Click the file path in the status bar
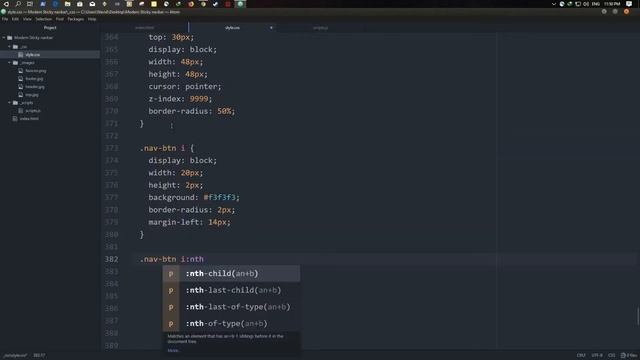 pyautogui.click(x=16, y=356)
